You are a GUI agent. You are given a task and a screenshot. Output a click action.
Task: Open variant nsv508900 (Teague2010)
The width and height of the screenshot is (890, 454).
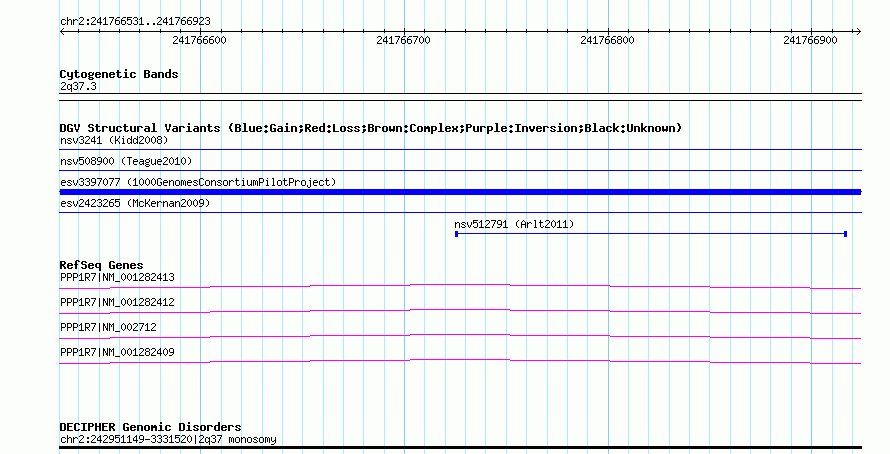[126, 161]
